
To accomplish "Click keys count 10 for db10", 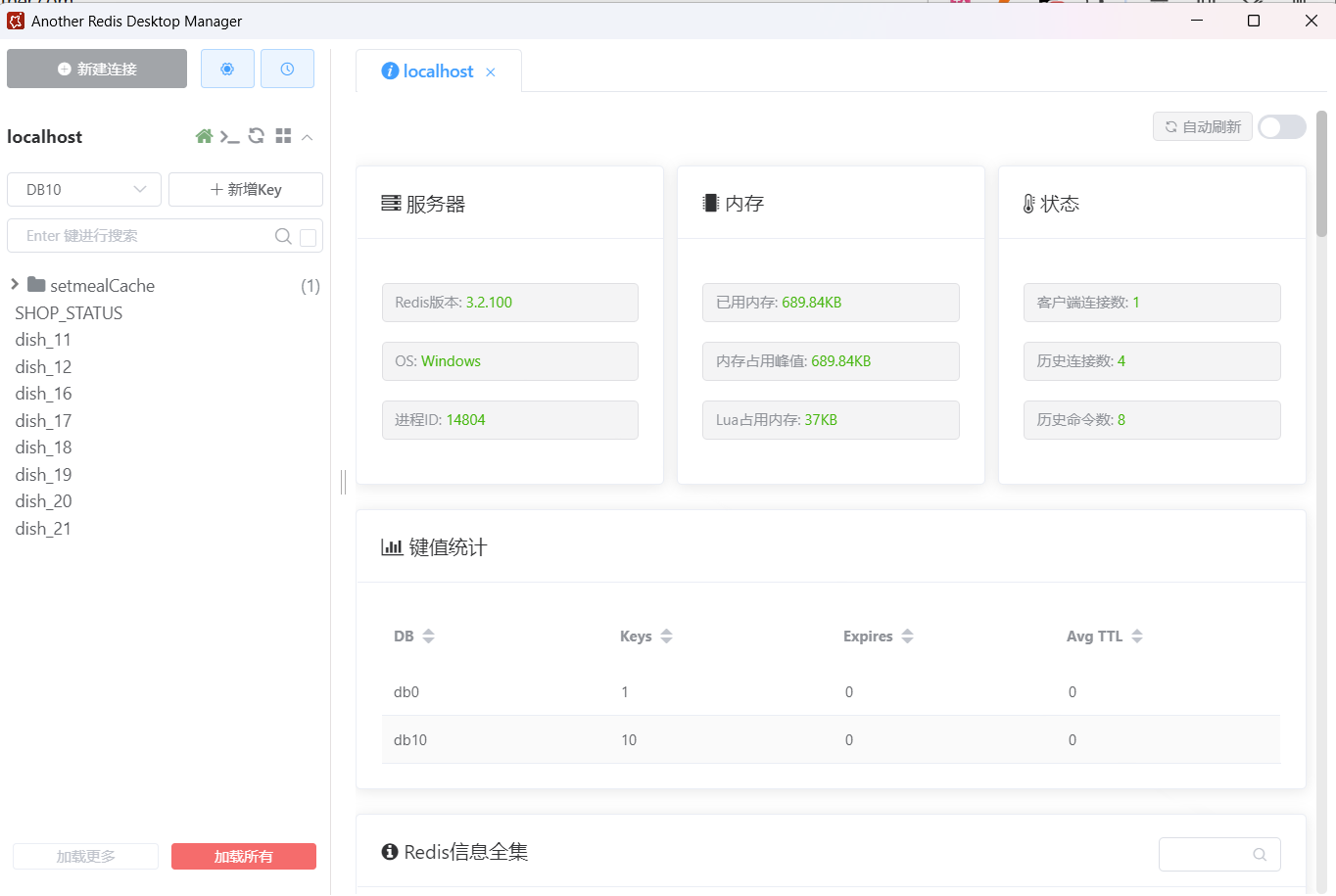I will pyautogui.click(x=629, y=740).
